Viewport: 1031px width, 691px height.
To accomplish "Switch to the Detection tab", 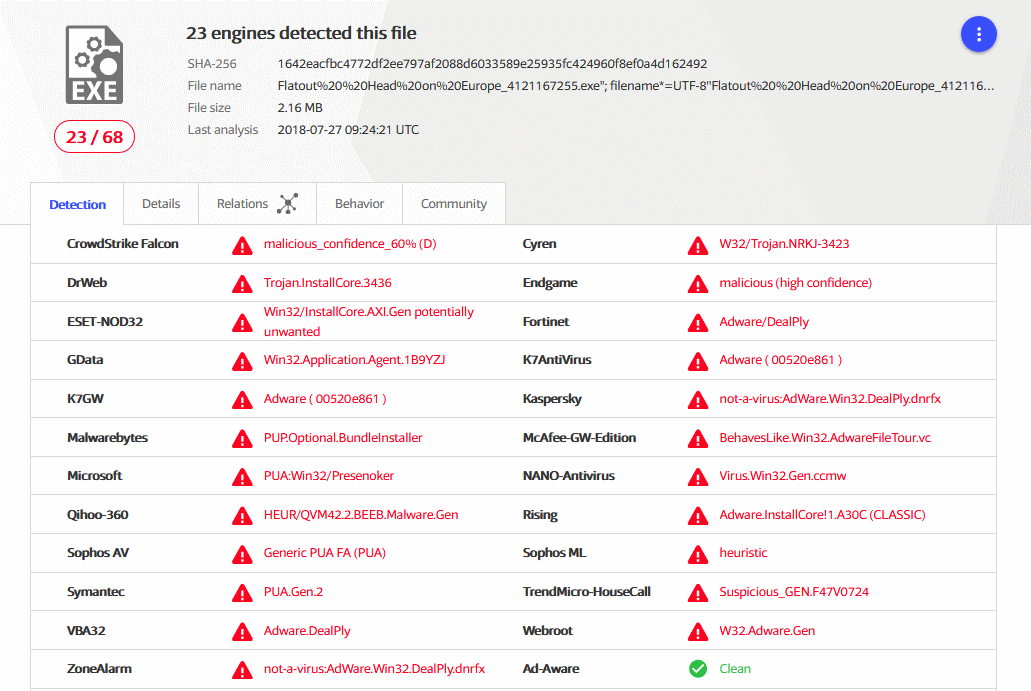I will (78, 204).
